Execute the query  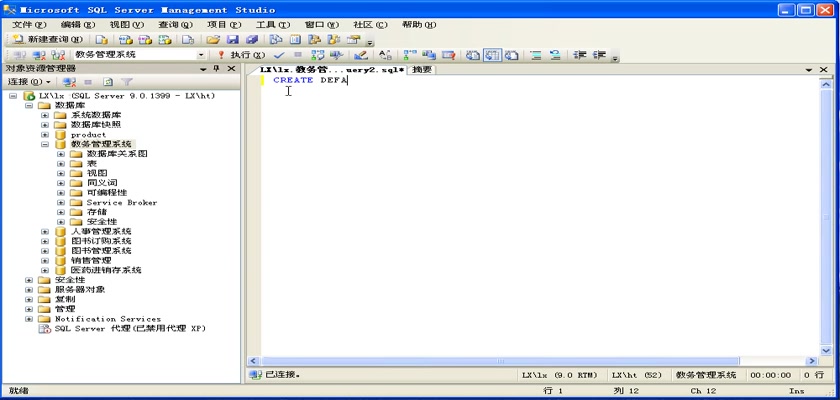[241, 55]
